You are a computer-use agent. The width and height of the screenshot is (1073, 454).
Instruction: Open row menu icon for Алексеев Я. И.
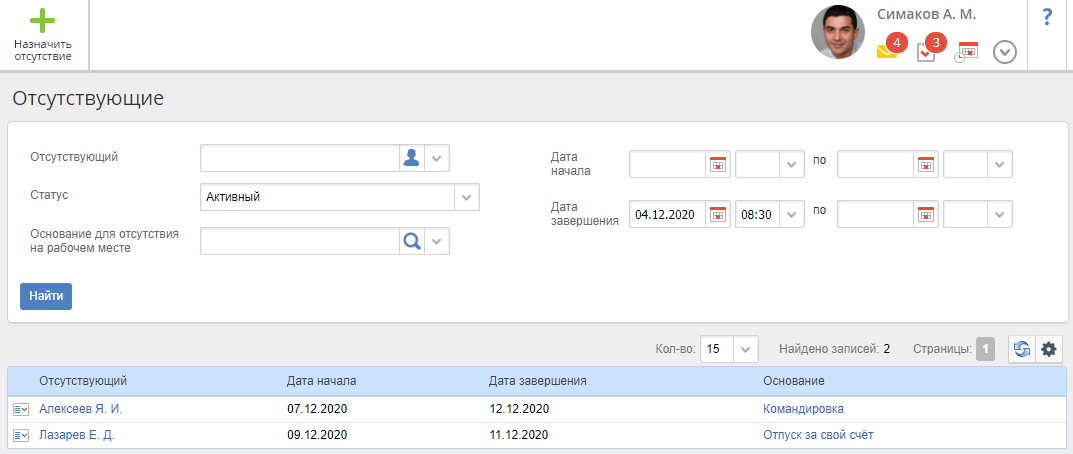21,409
